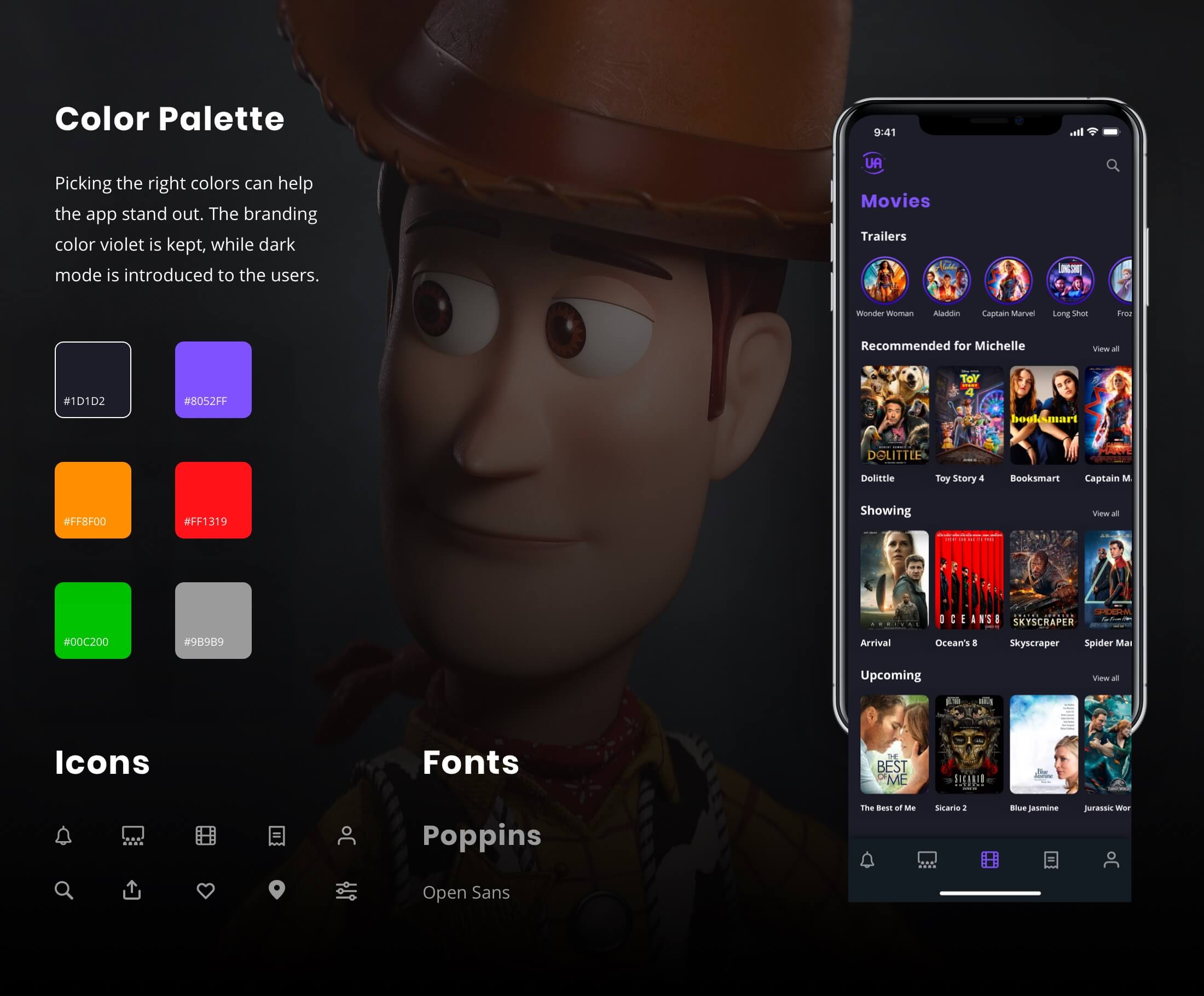Image resolution: width=1204 pixels, height=996 pixels.
Task: Open the Toy Story 4 poster
Action: [969, 415]
